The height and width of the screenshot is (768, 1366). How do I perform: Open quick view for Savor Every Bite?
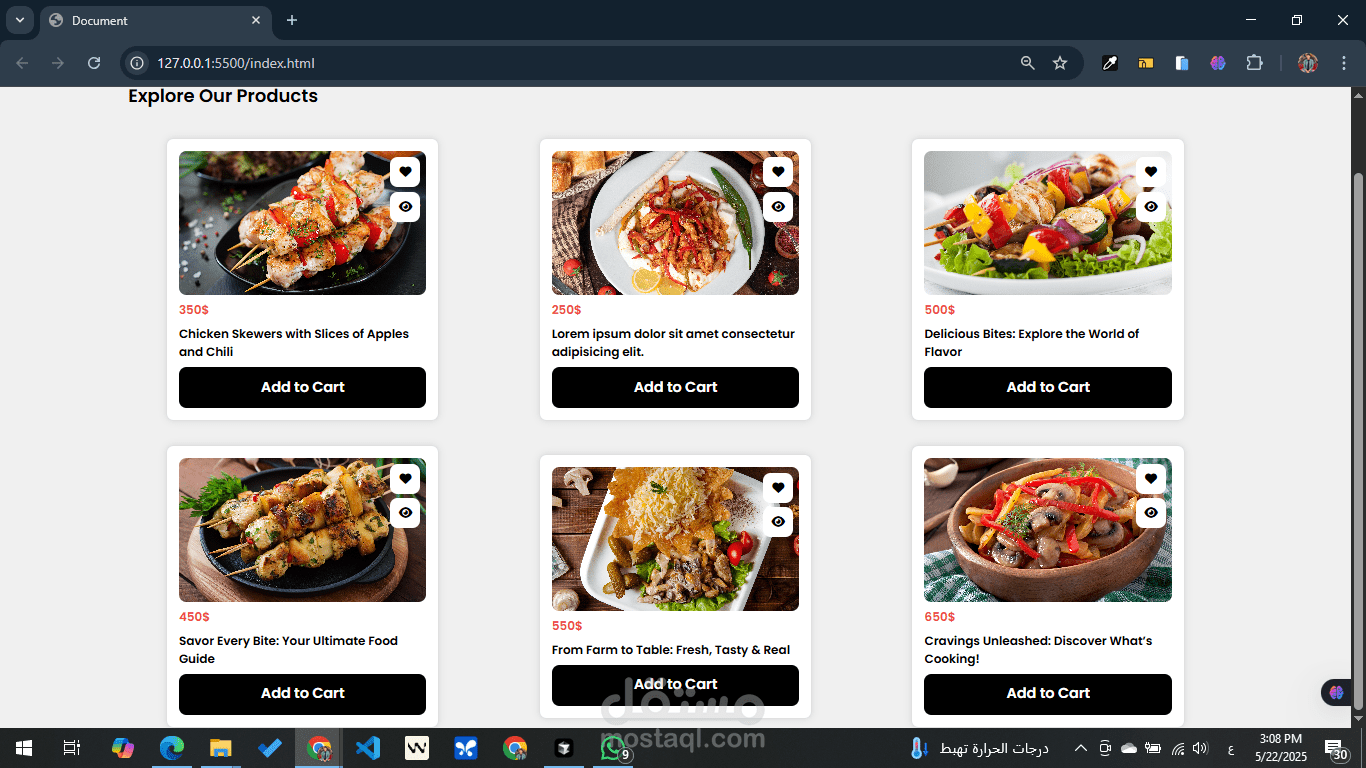[405, 513]
